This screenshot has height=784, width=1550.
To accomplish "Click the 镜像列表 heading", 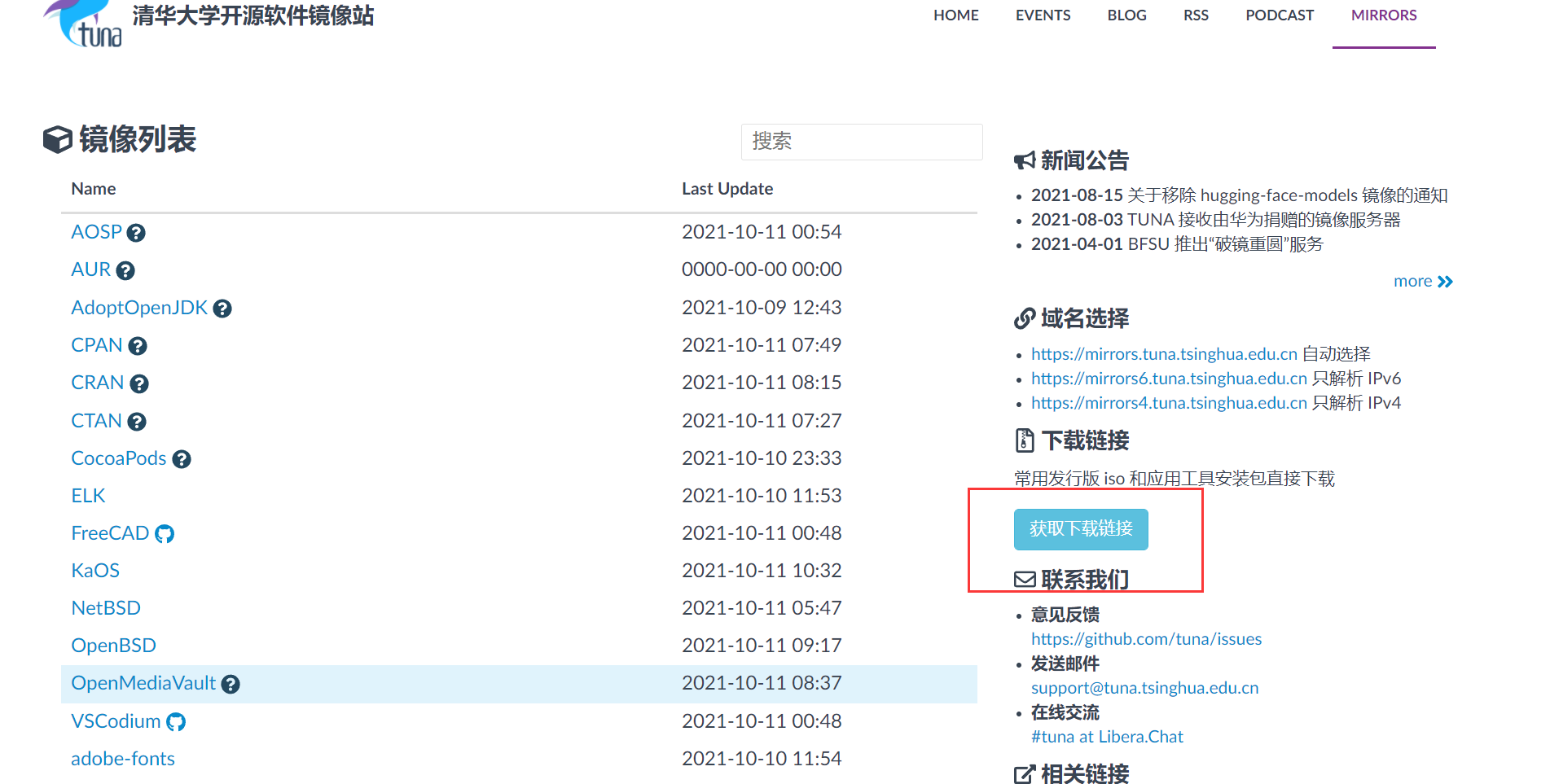I will 120,139.
